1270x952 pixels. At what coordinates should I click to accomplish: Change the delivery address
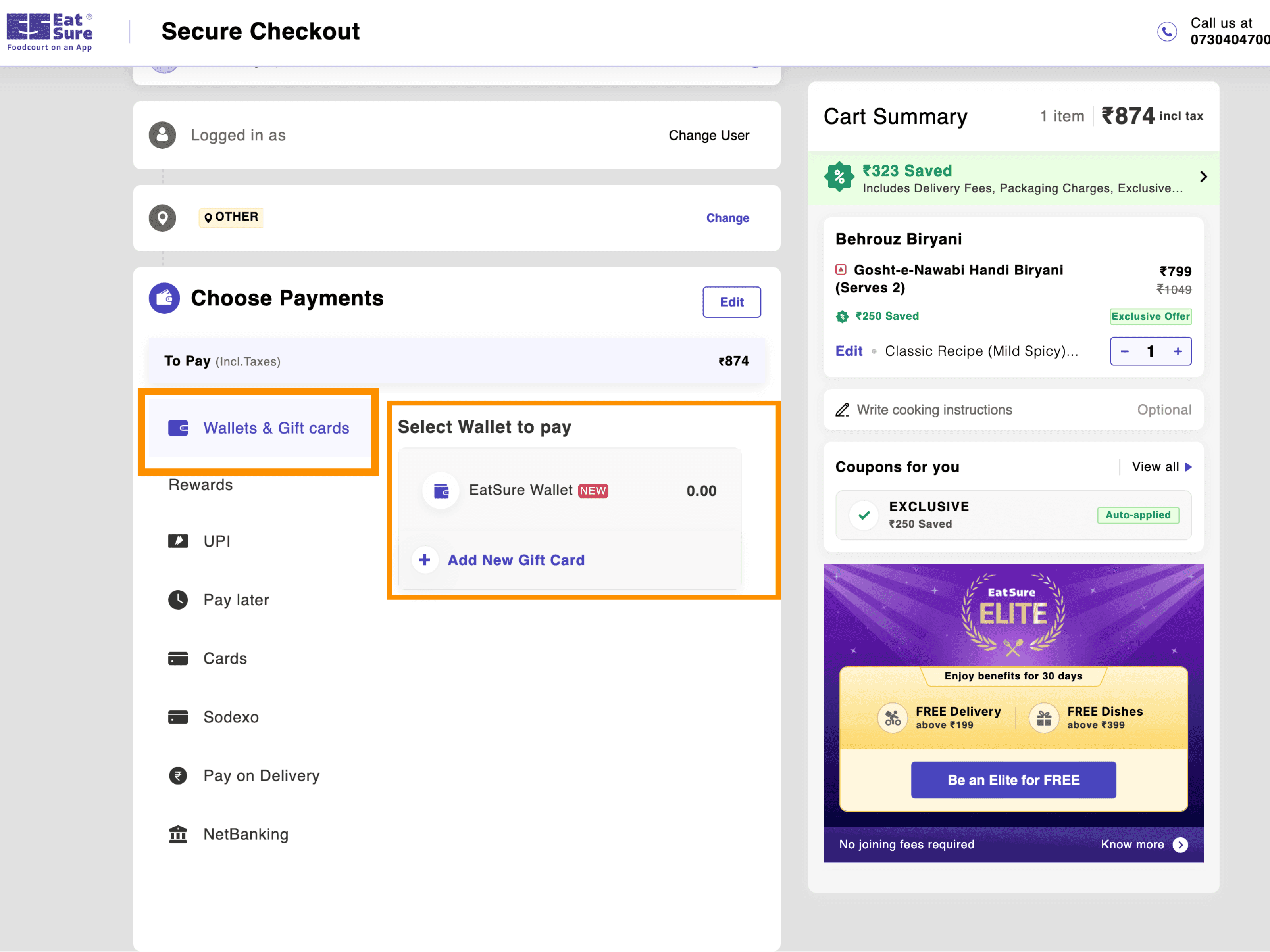pyautogui.click(x=727, y=218)
